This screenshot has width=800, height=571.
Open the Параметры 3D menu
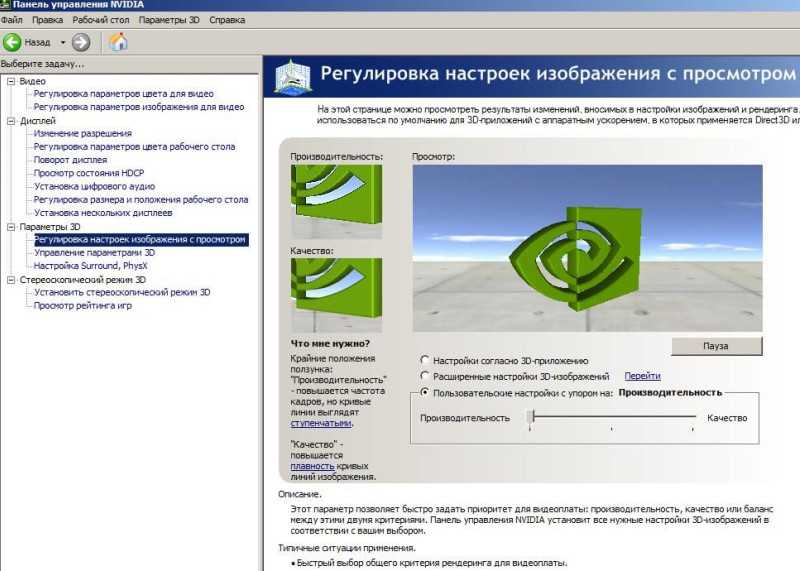[x=169, y=20]
